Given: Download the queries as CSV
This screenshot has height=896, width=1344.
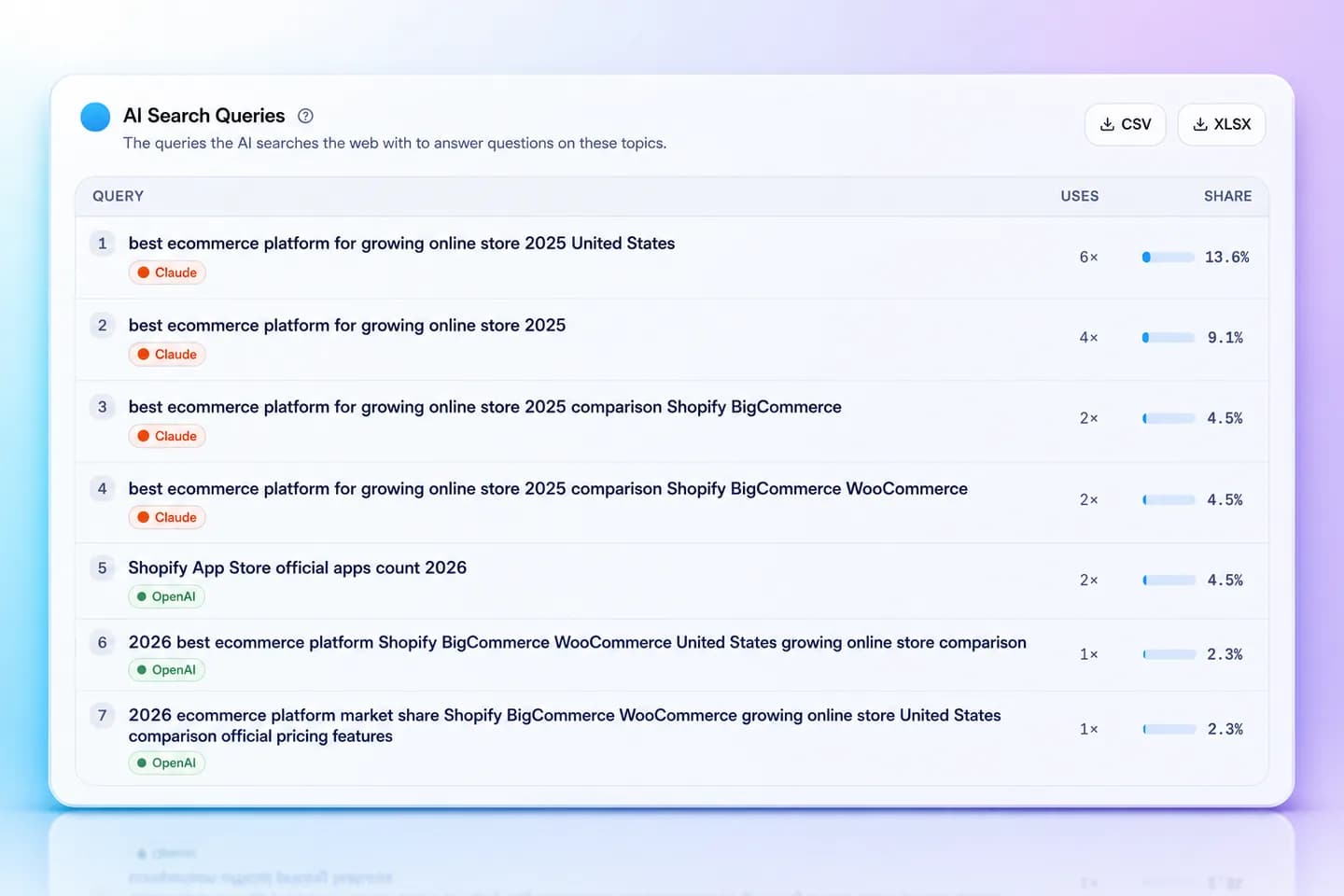Looking at the screenshot, I should pyautogui.click(x=1126, y=124).
